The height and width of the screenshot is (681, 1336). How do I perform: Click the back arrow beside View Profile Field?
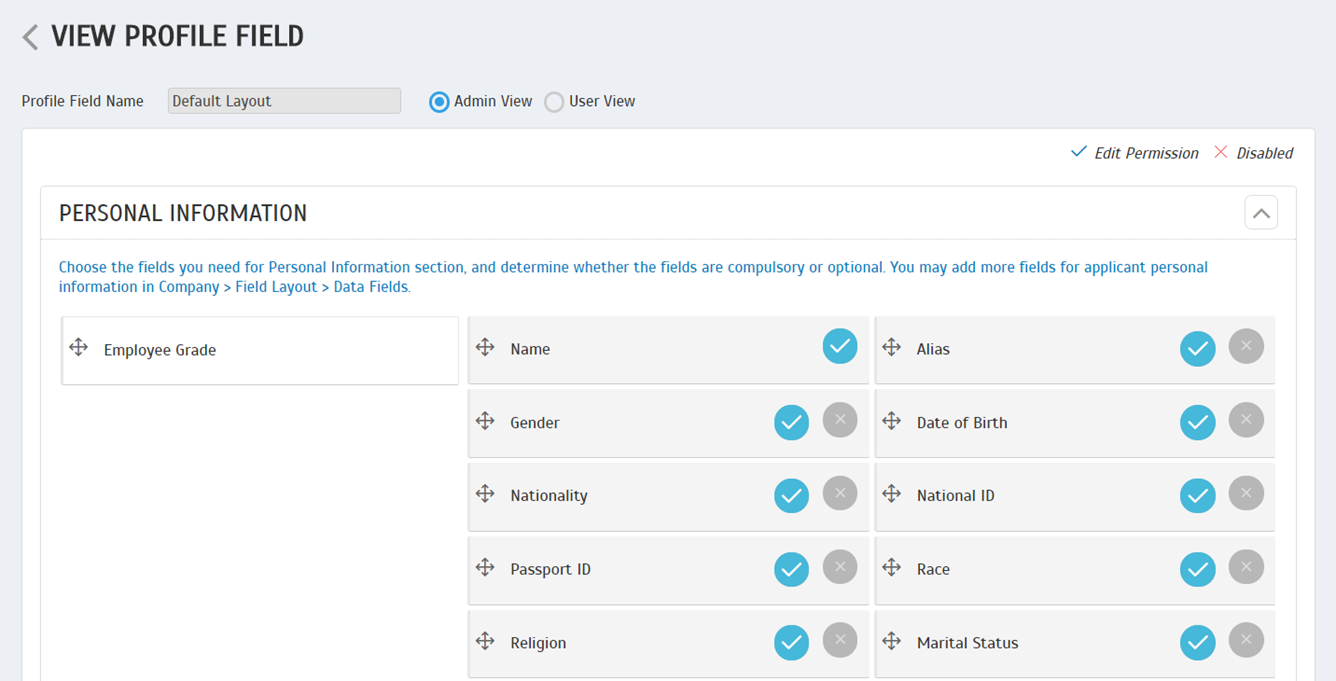coord(31,38)
